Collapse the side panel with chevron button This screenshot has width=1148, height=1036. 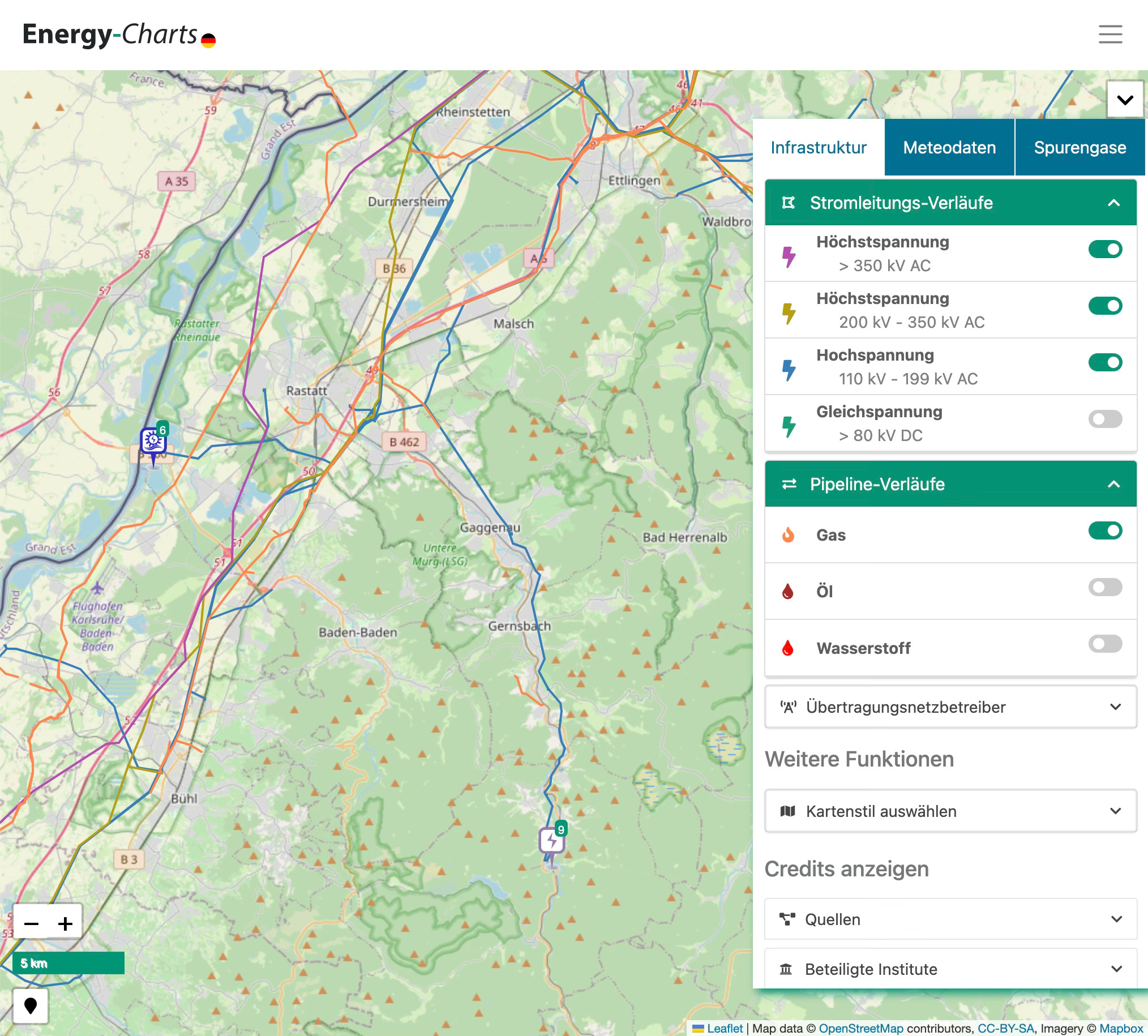(x=1124, y=100)
